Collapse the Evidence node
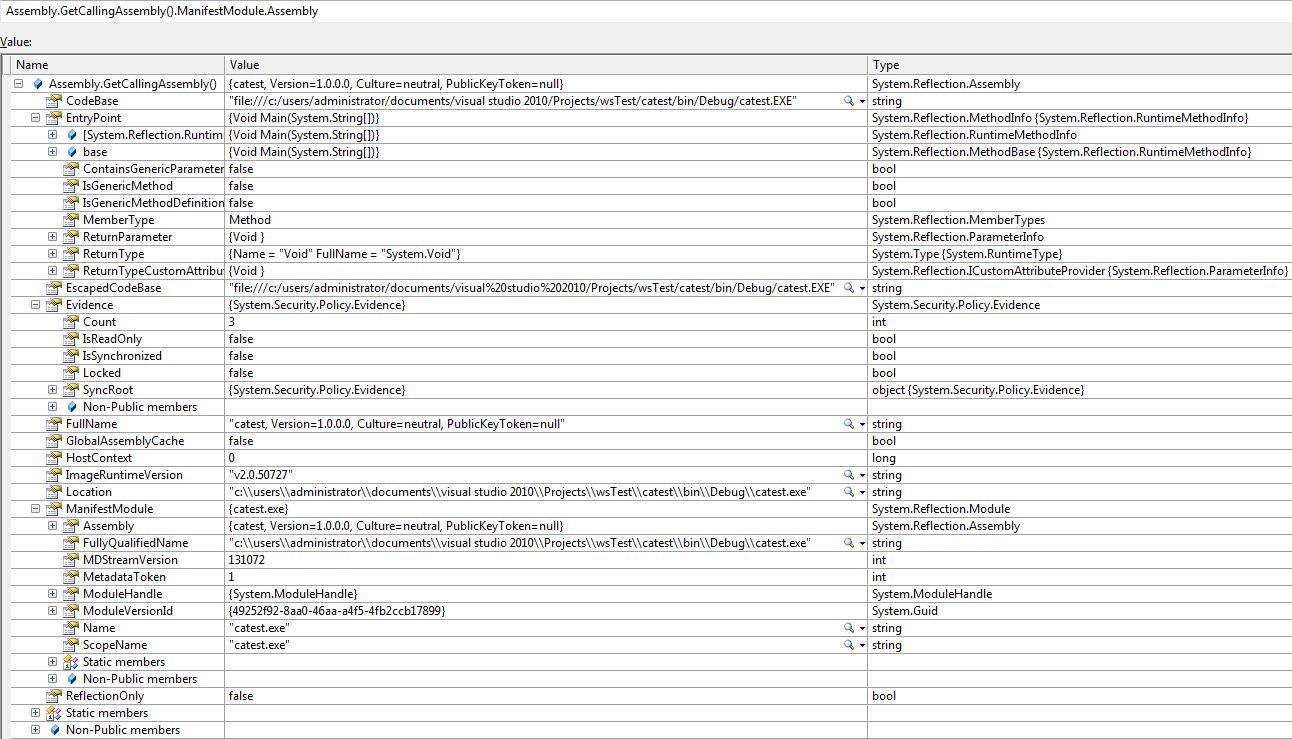This screenshot has height=739, width=1292. pos(36,305)
